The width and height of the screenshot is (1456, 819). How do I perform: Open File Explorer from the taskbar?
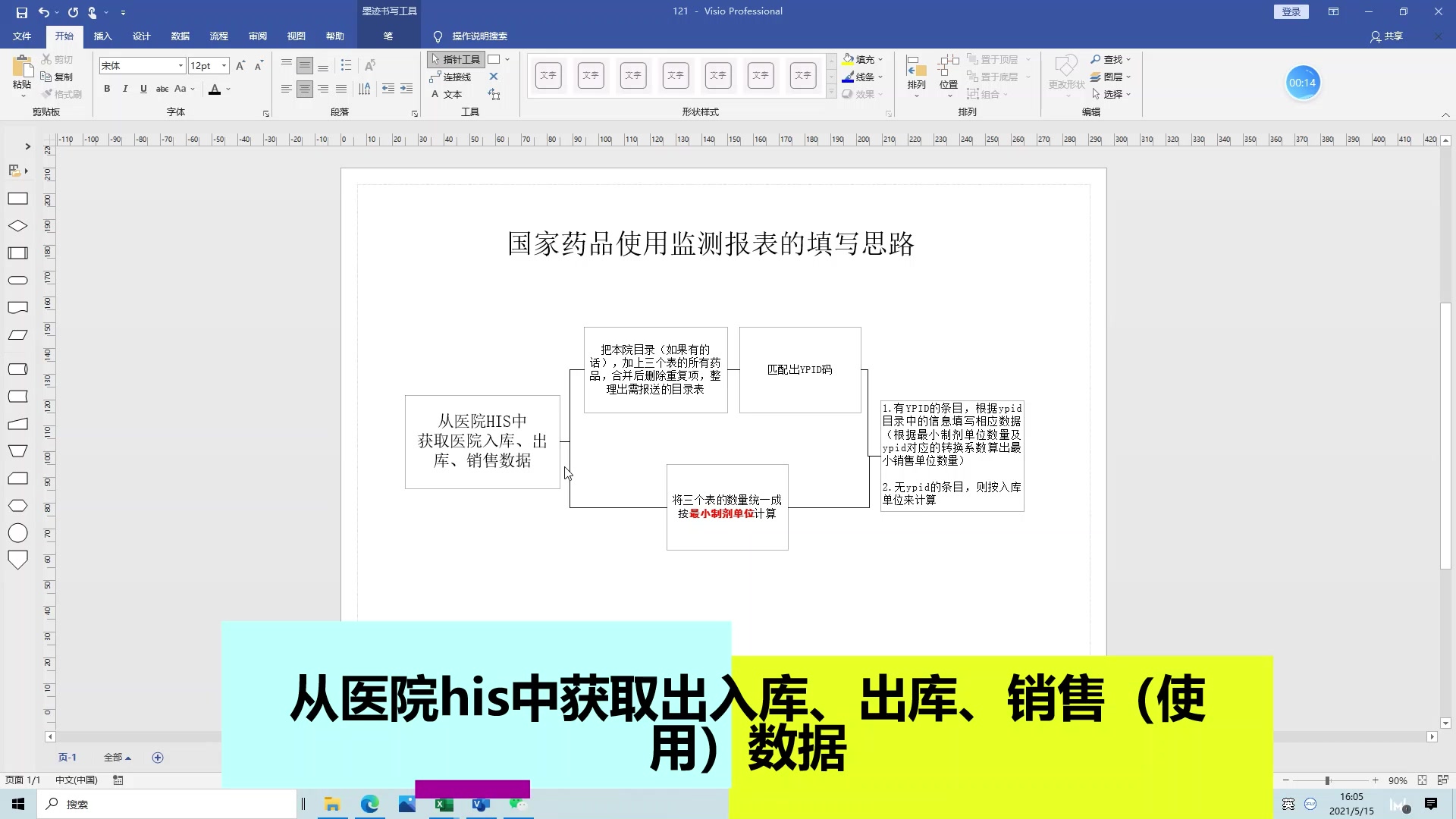click(x=331, y=804)
